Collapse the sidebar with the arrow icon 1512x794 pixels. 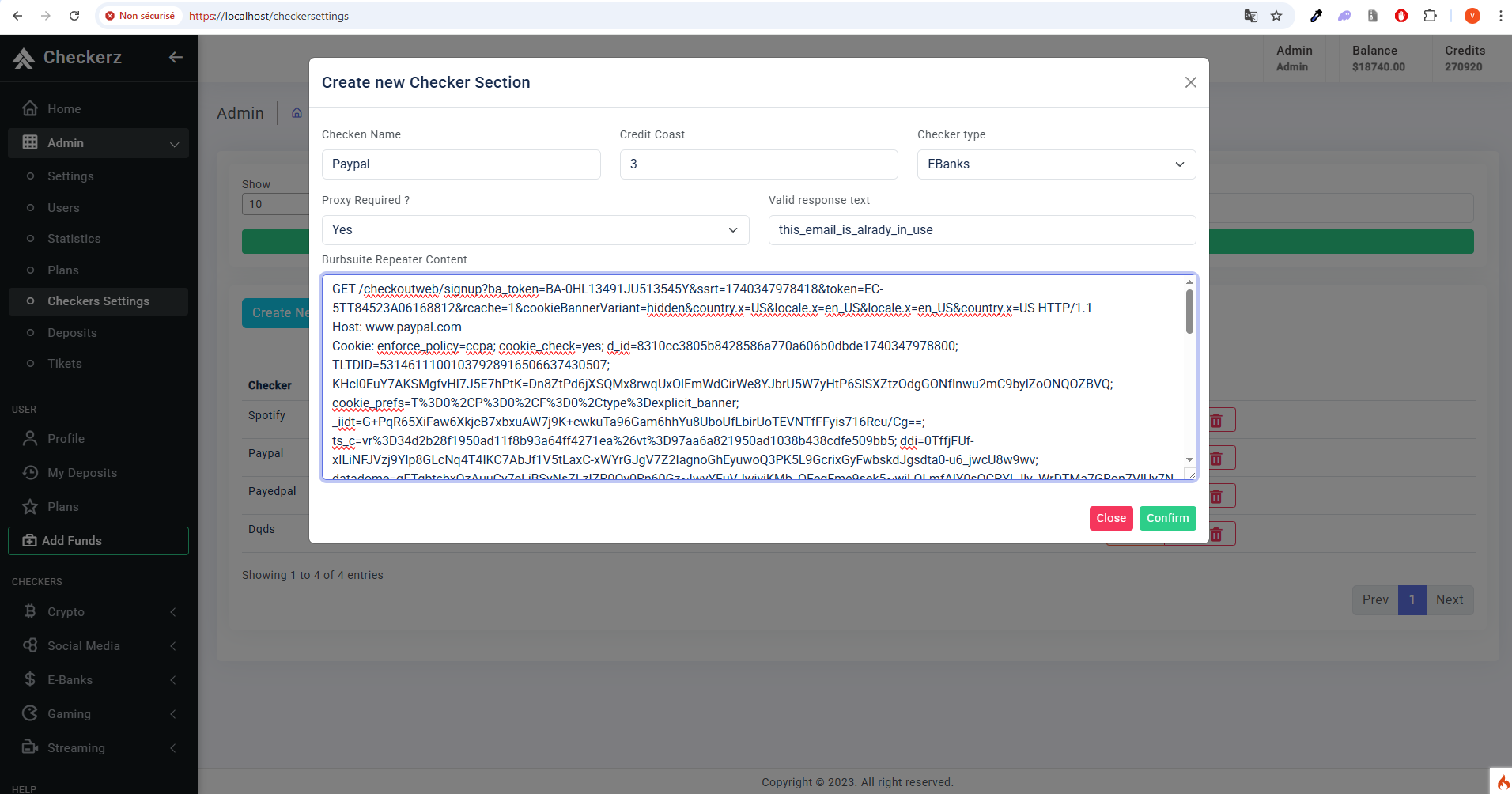tap(176, 57)
